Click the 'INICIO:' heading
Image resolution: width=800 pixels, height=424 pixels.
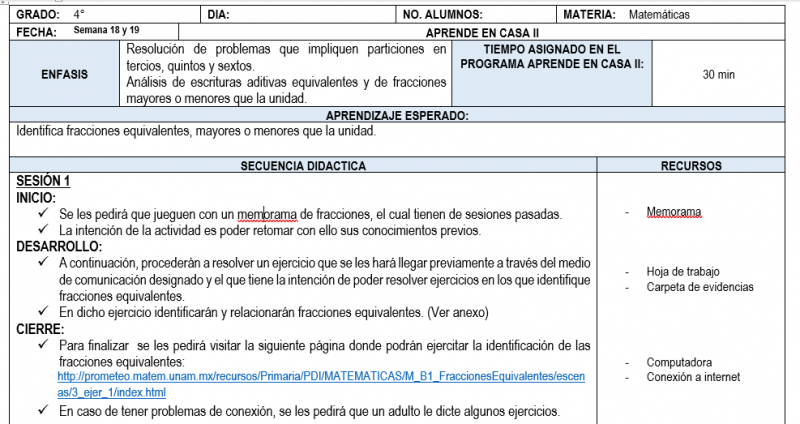tap(36, 197)
